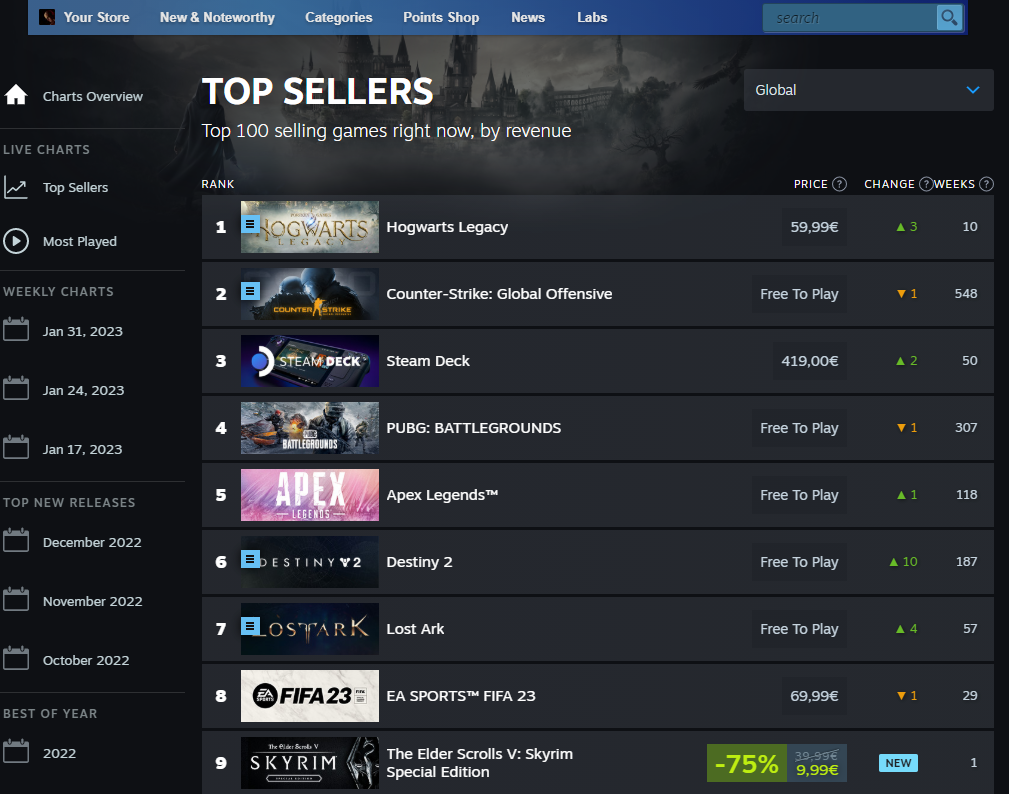Click the WEEKS help question mark icon
This screenshot has height=794, width=1009.
[x=986, y=184]
